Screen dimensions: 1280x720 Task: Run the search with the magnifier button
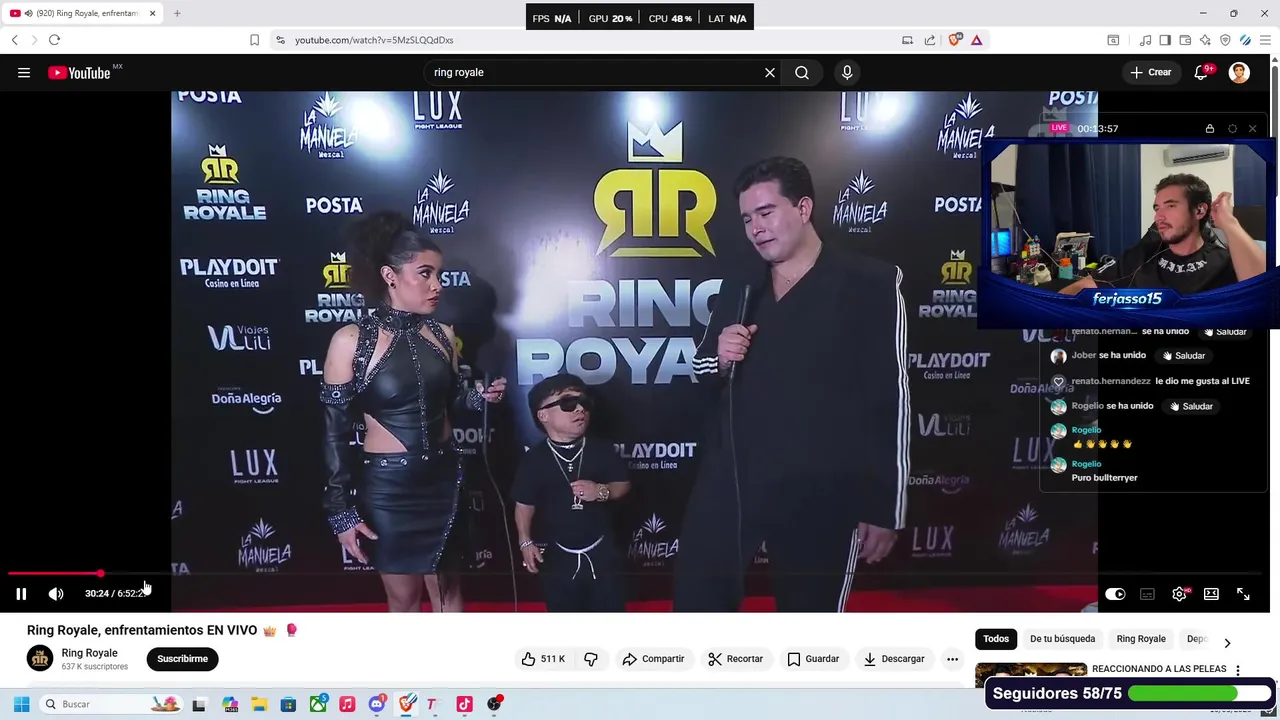(802, 72)
